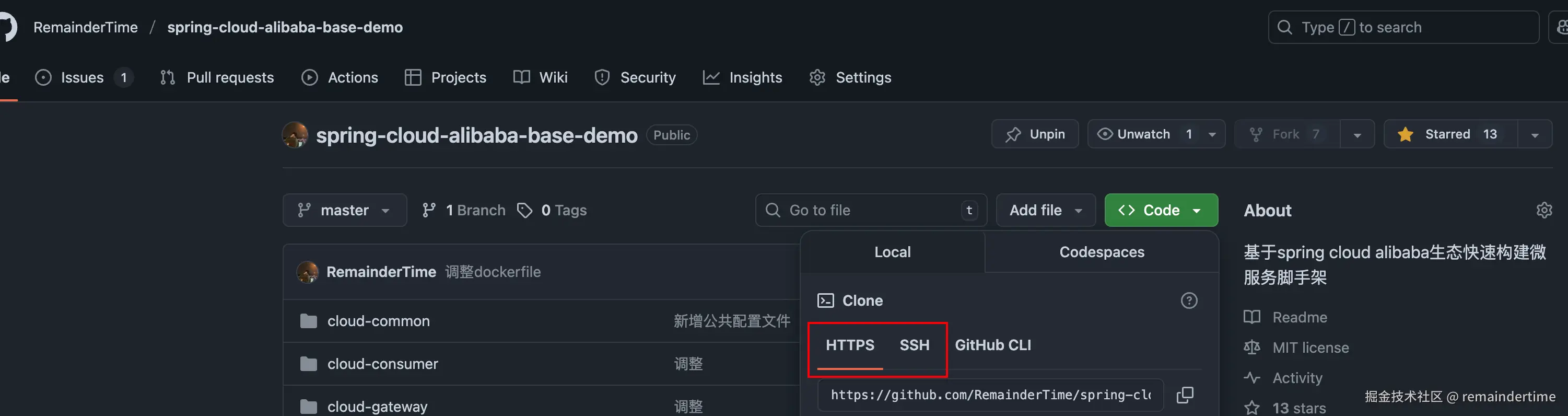Open the Projects tab
1568x416 pixels.
tap(446, 77)
